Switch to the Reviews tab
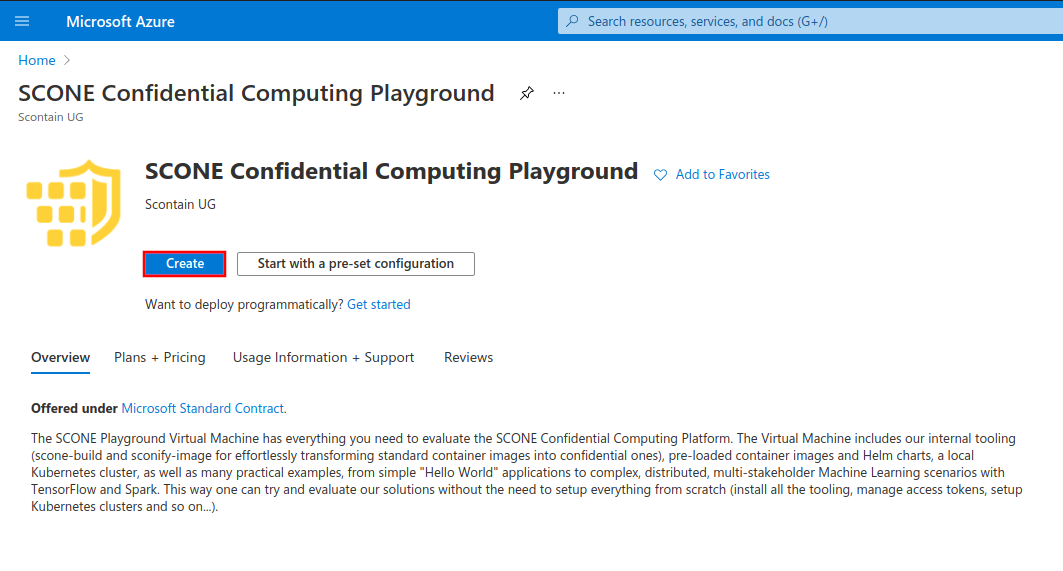1063x571 pixels. (468, 357)
